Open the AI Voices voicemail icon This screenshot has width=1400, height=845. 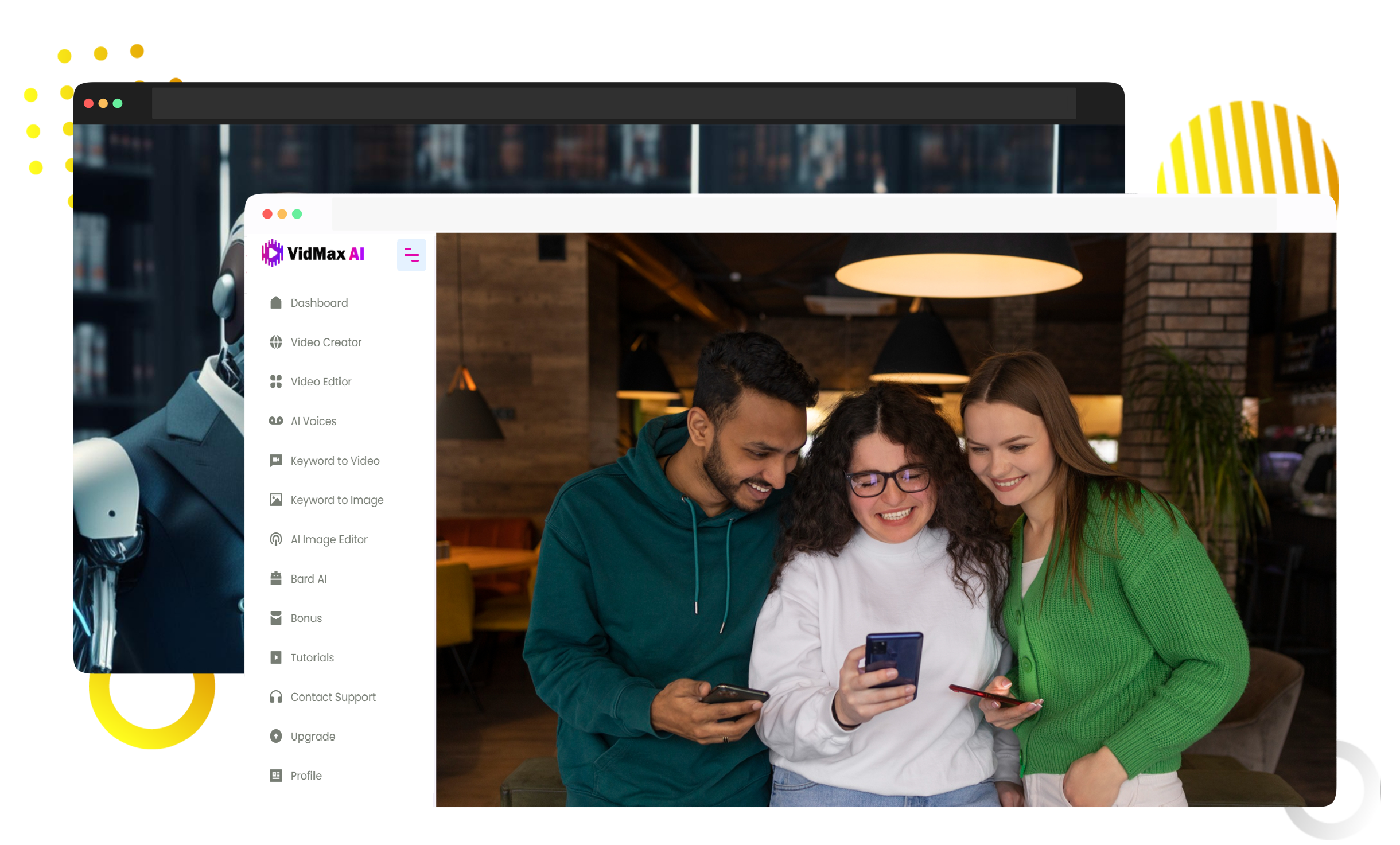pyautogui.click(x=276, y=421)
